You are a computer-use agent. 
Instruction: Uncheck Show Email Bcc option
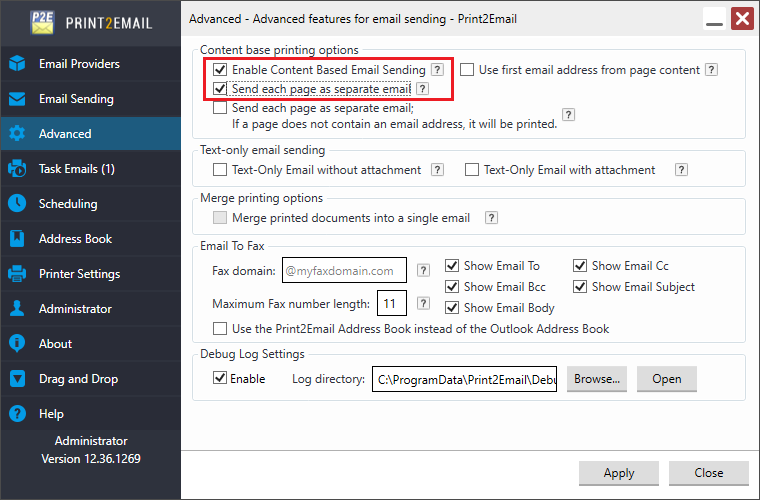click(x=452, y=287)
